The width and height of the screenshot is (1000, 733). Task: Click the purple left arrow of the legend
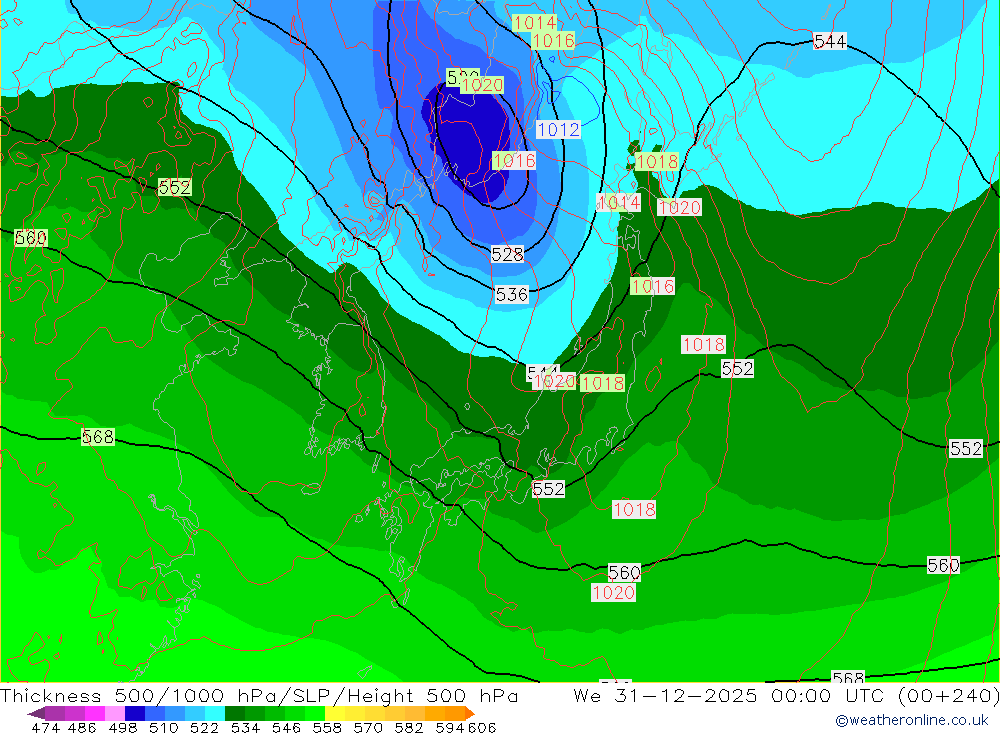36,713
